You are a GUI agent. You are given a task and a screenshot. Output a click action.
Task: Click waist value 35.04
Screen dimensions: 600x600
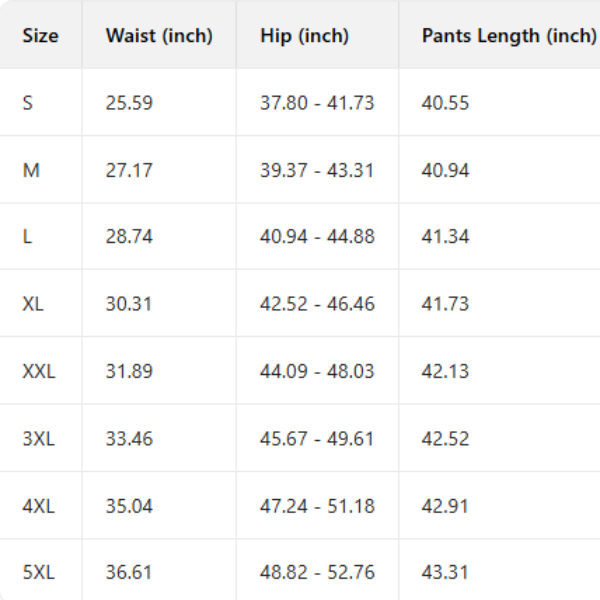point(129,506)
